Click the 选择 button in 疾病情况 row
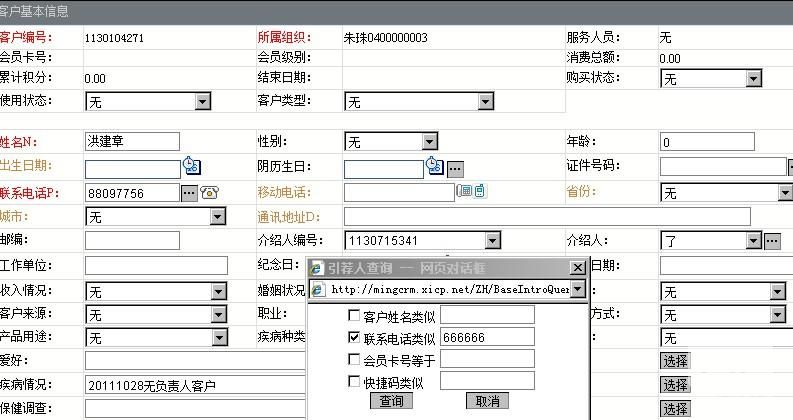The height and width of the screenshot is (420, 793). click(x=675, y=385)
